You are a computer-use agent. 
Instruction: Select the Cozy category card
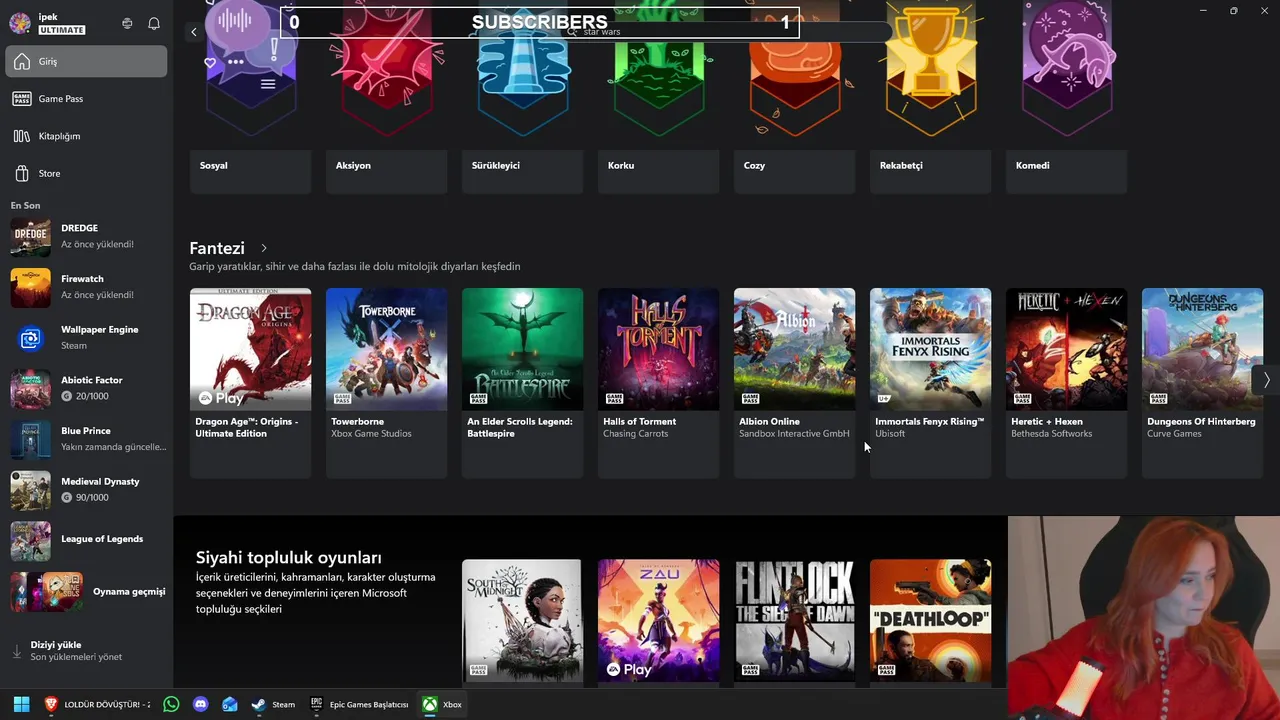[x=794, y=96]
